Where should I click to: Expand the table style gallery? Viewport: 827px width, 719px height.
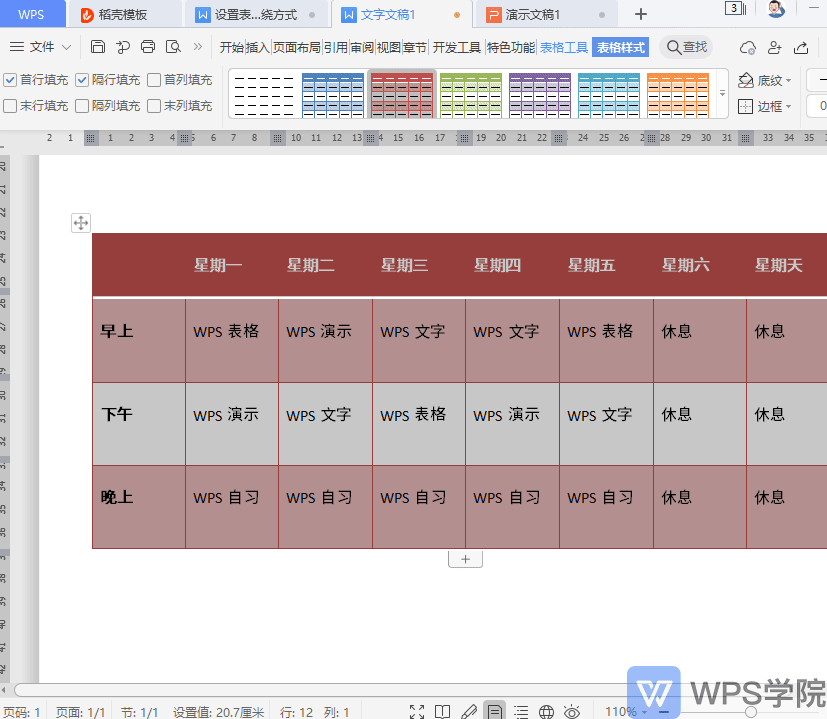(x=723, y=93)
